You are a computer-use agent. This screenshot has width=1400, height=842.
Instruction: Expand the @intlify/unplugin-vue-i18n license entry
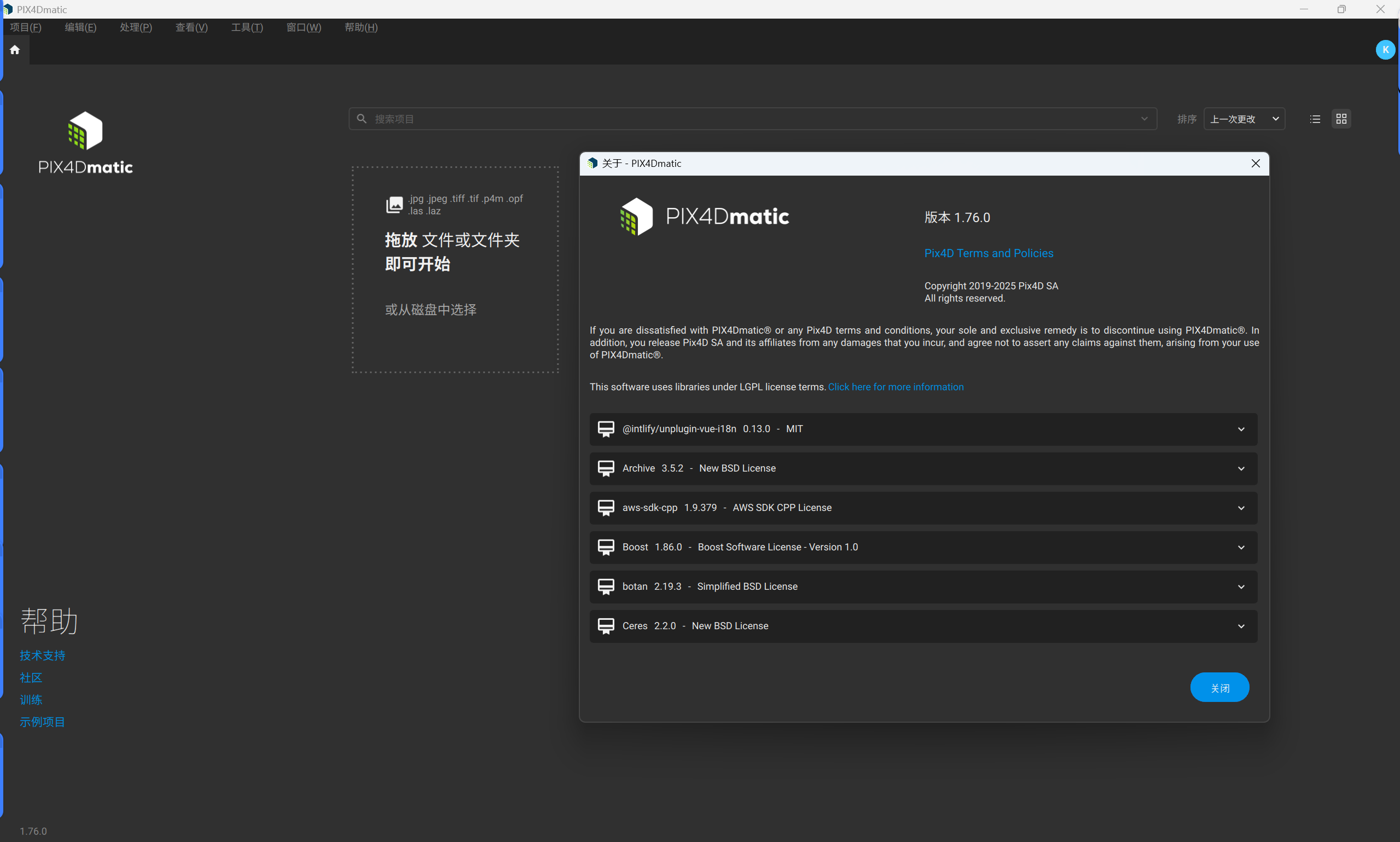1241,429
